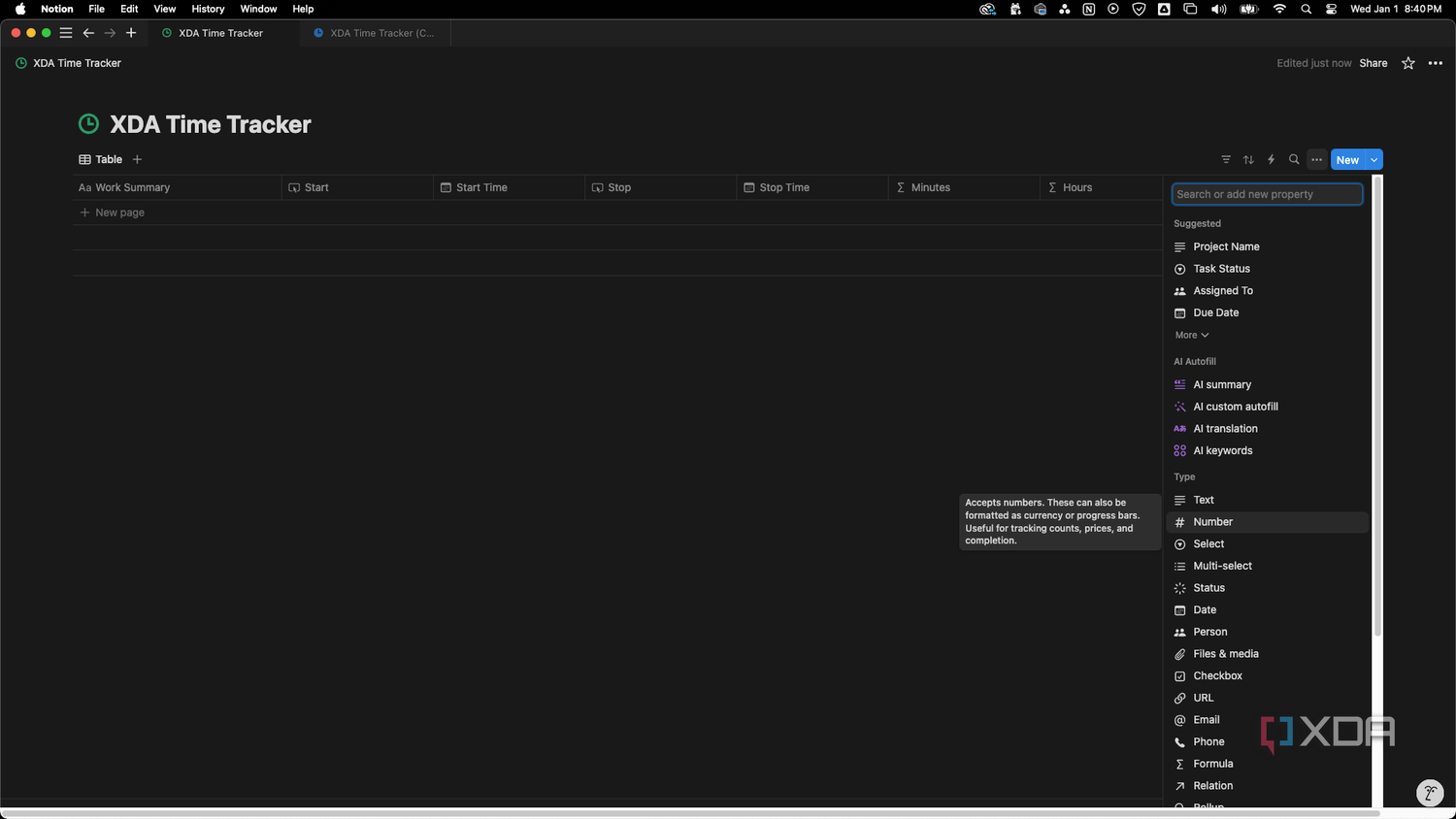The height and width of the screenshot is (819, 1456).
Task: Click the Work Summary column header
Action: [178, 187]
